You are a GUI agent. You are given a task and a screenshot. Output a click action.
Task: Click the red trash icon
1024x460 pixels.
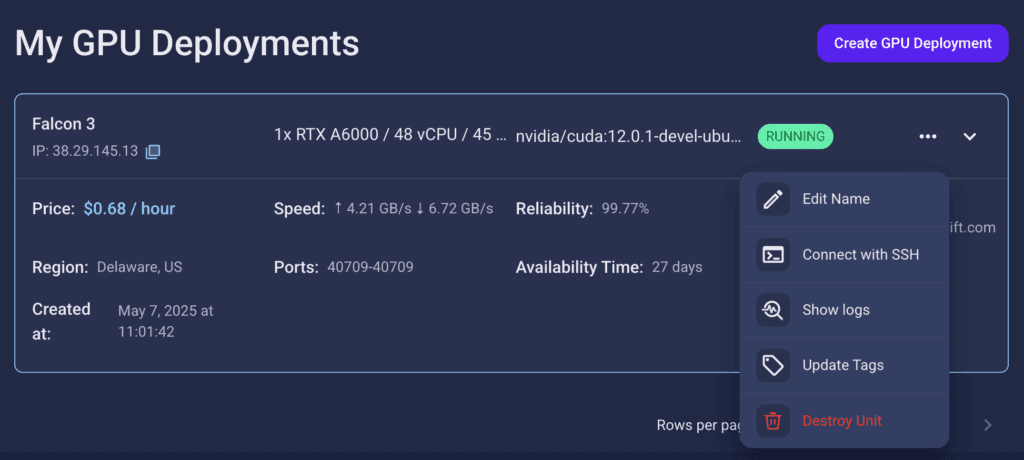tap(773, 421)
